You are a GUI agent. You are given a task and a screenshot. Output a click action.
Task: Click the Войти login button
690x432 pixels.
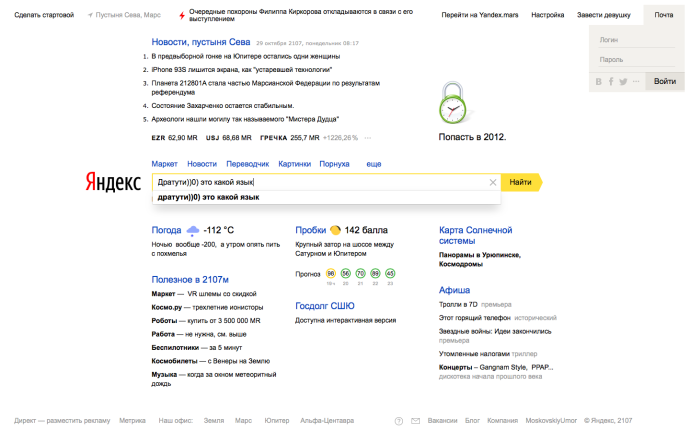click(664, 81)
